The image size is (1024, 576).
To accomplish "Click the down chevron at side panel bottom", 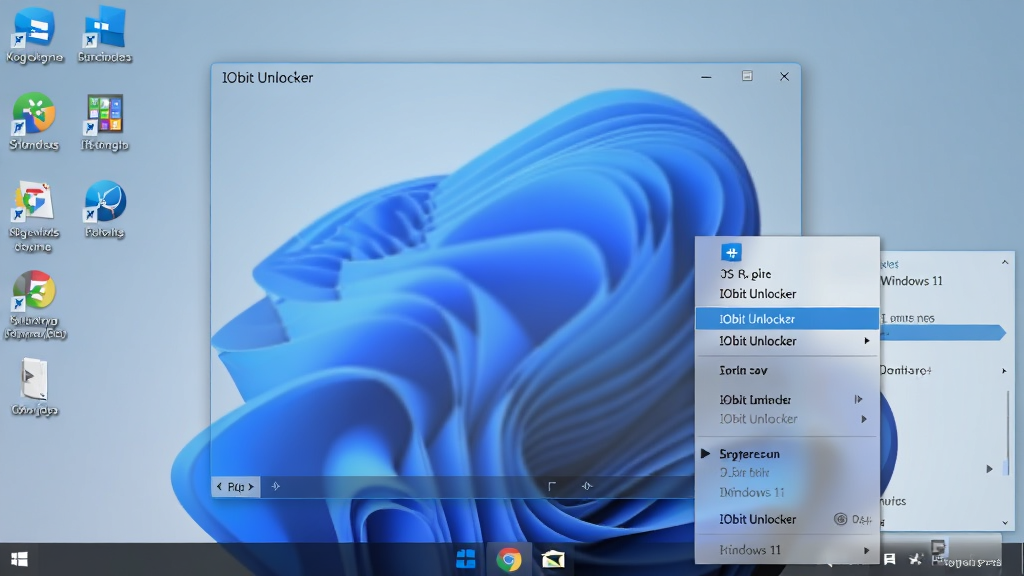I will (x=1005, y=522).
